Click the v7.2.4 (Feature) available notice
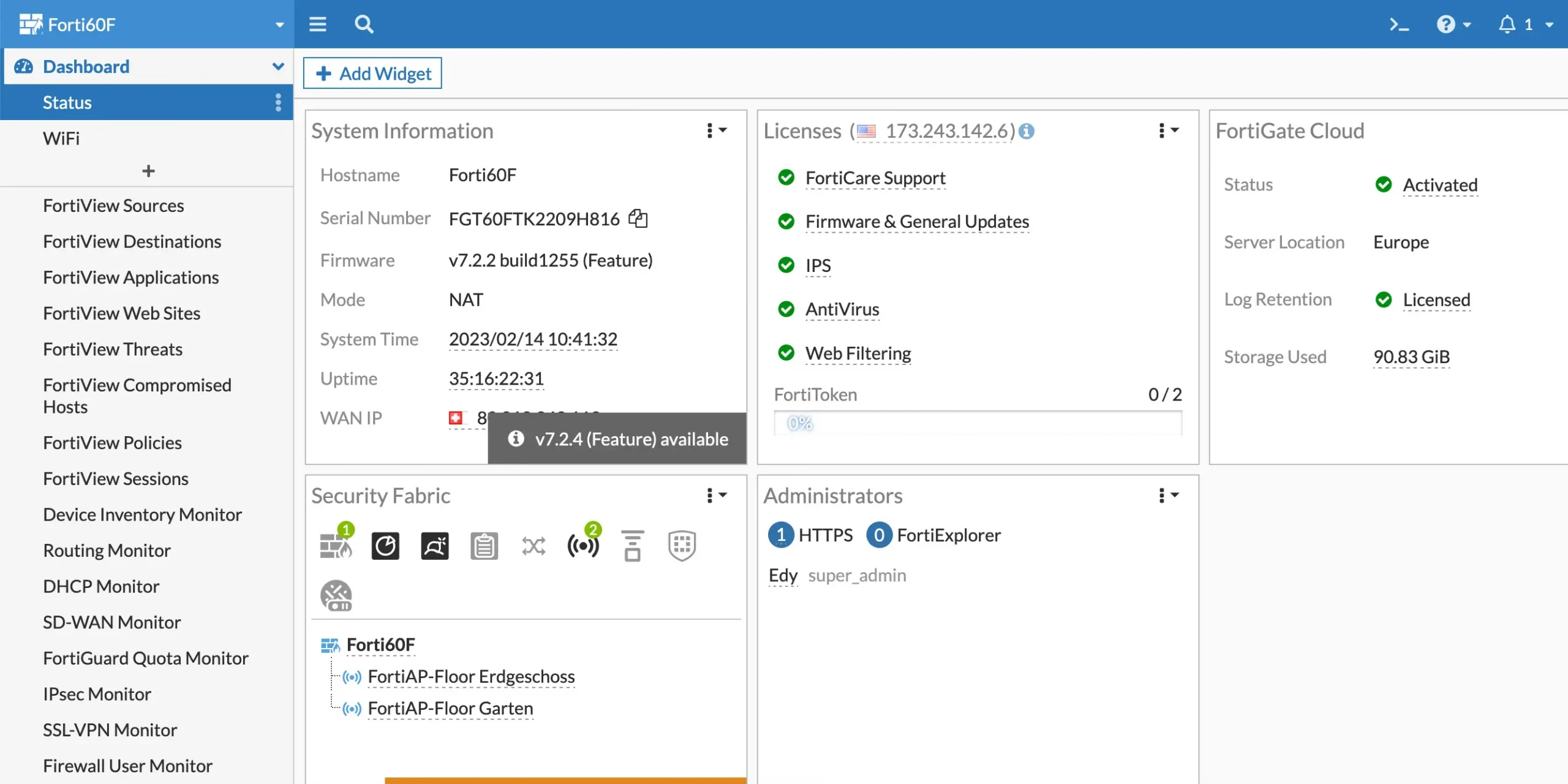This screenshot has width=1568, height=784. pyautogui.click(x=617, y=439)
